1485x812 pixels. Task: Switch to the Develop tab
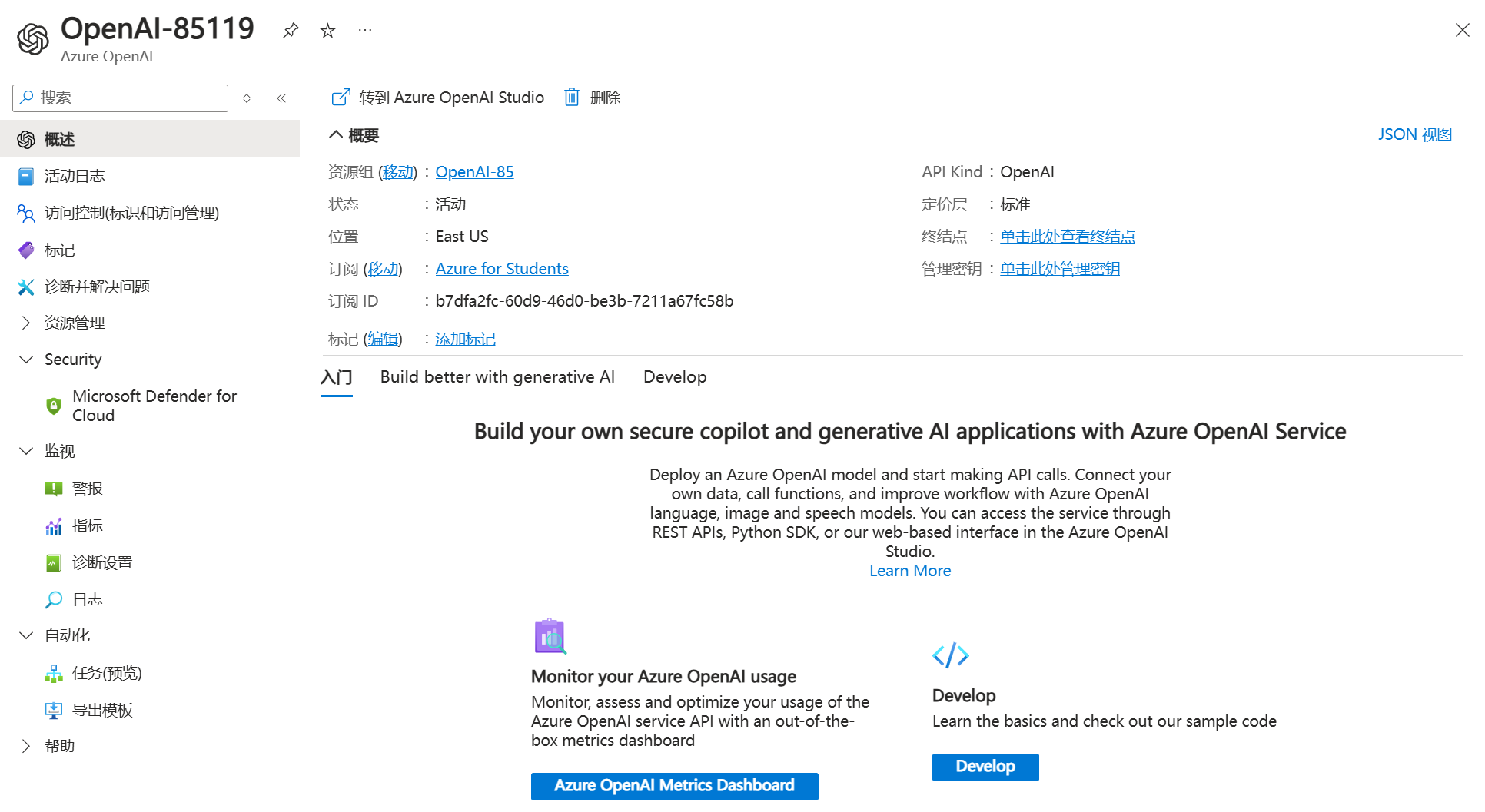pyautogui.click(x=675, y=377)
